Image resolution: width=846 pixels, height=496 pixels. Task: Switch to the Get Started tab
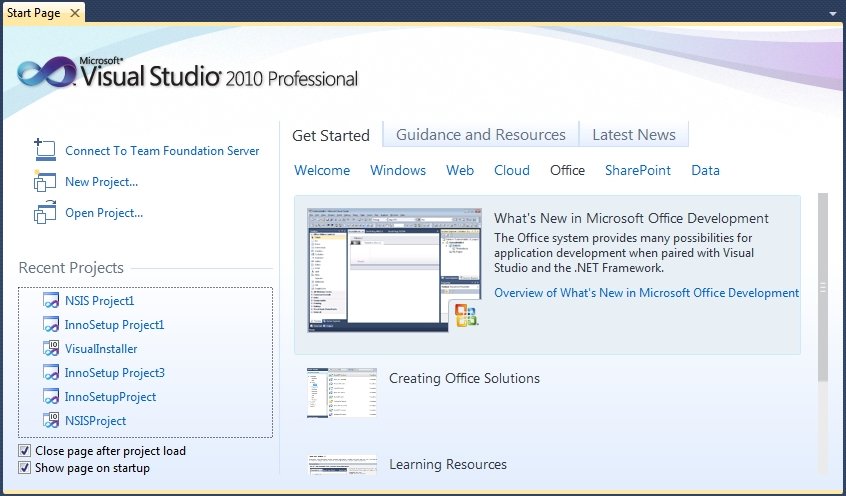click(331, 135)
